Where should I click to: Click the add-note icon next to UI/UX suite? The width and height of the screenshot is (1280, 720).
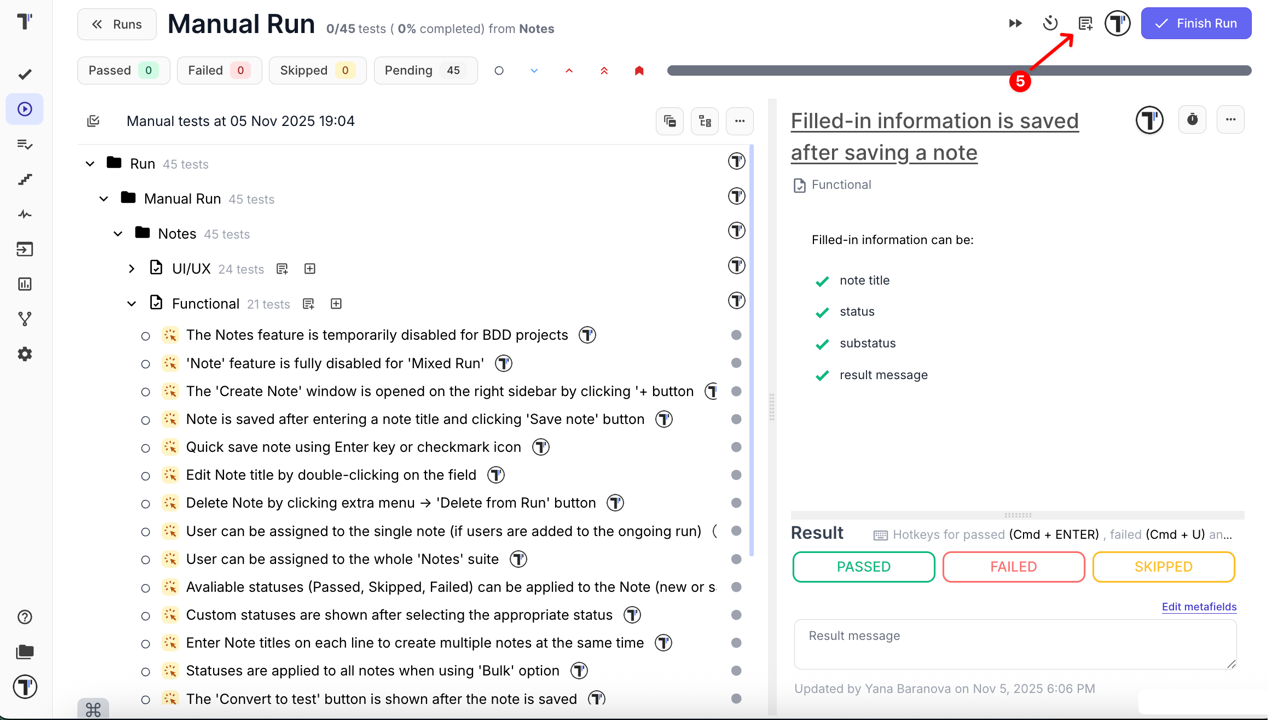[282, 269]
